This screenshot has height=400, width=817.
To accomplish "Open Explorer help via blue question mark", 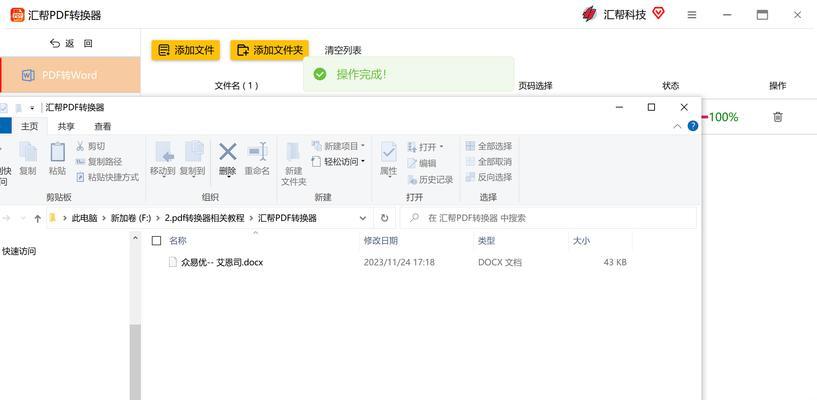I will point(692,126).
